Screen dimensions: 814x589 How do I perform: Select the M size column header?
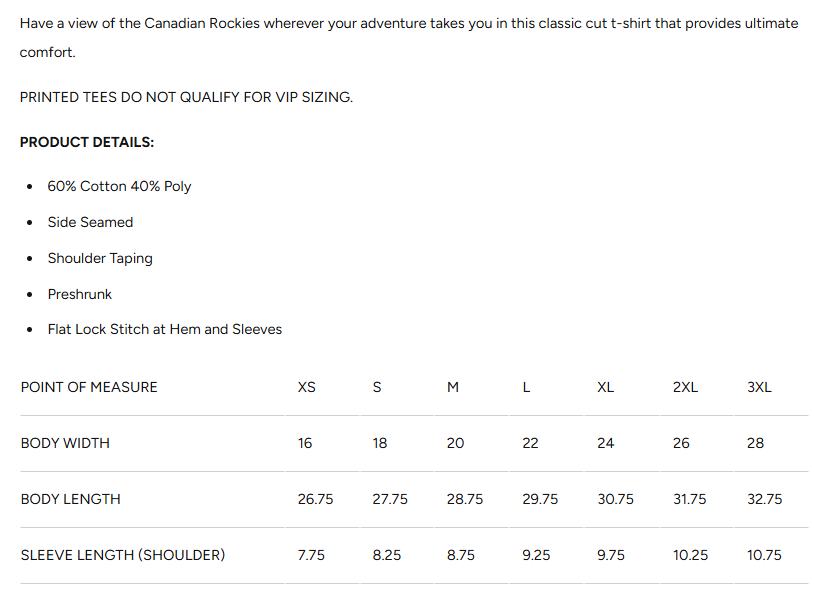(453, 387)
